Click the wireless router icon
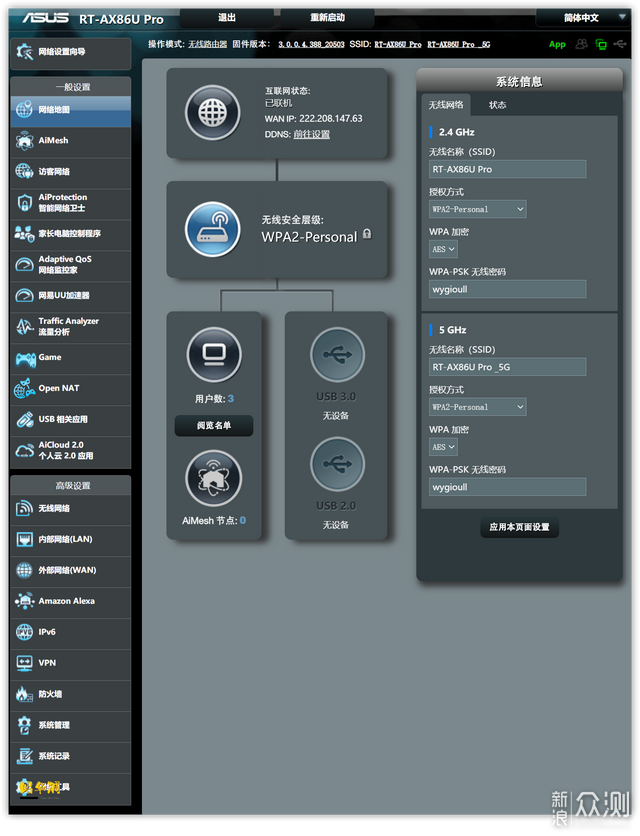 (212, 229)
